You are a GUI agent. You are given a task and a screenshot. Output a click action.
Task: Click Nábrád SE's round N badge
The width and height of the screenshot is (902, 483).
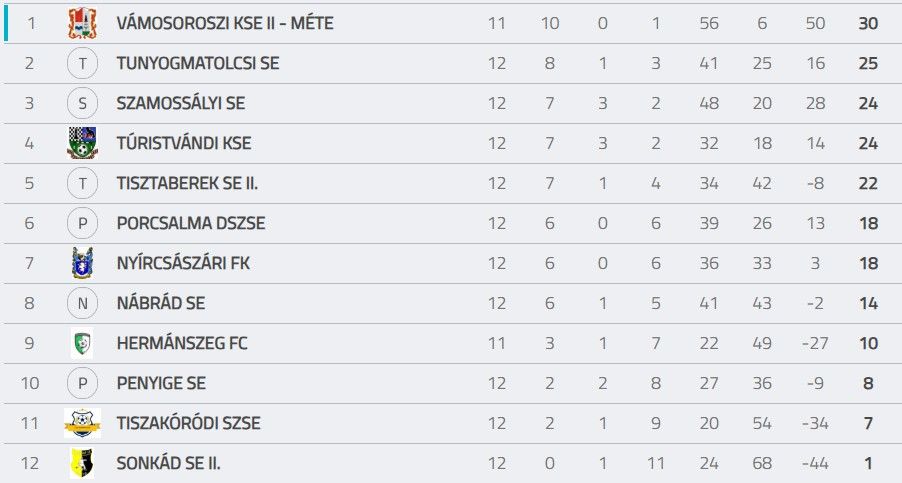click(82, 303)
